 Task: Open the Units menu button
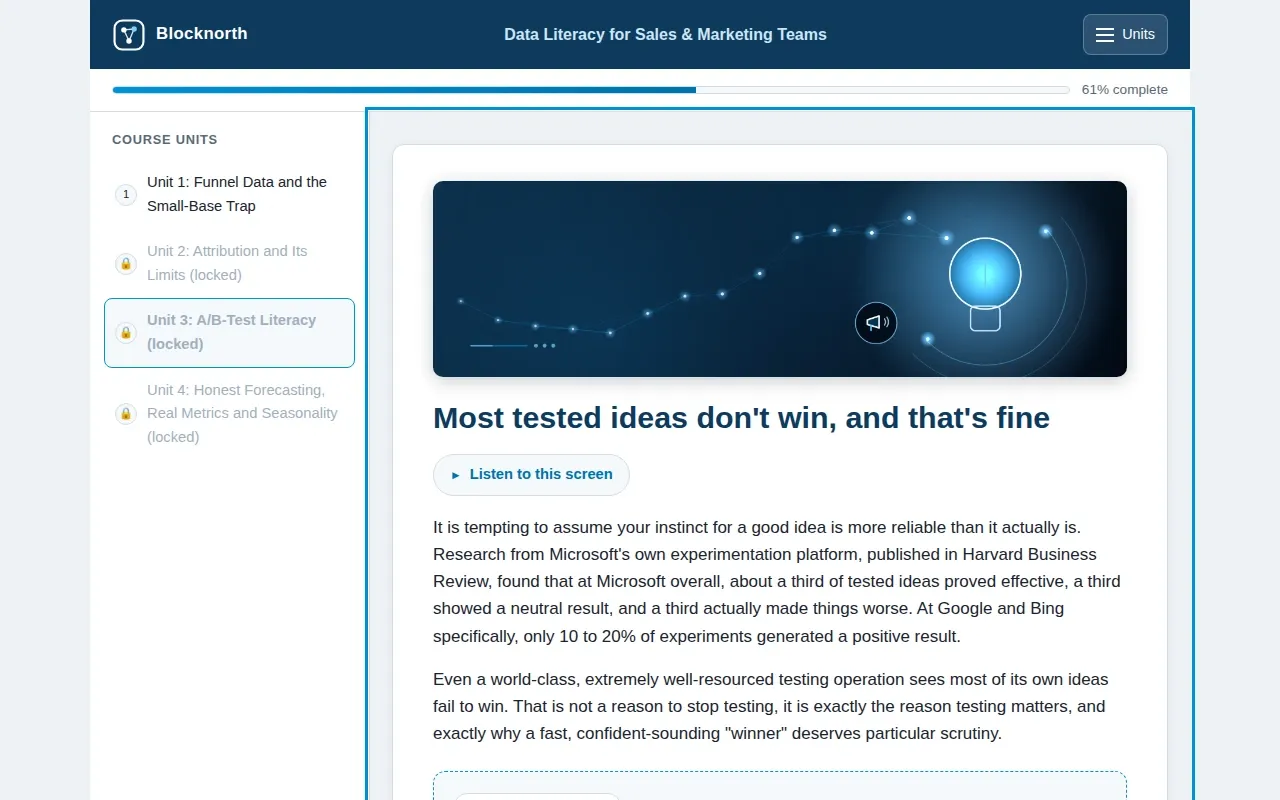pos(1125,35)
